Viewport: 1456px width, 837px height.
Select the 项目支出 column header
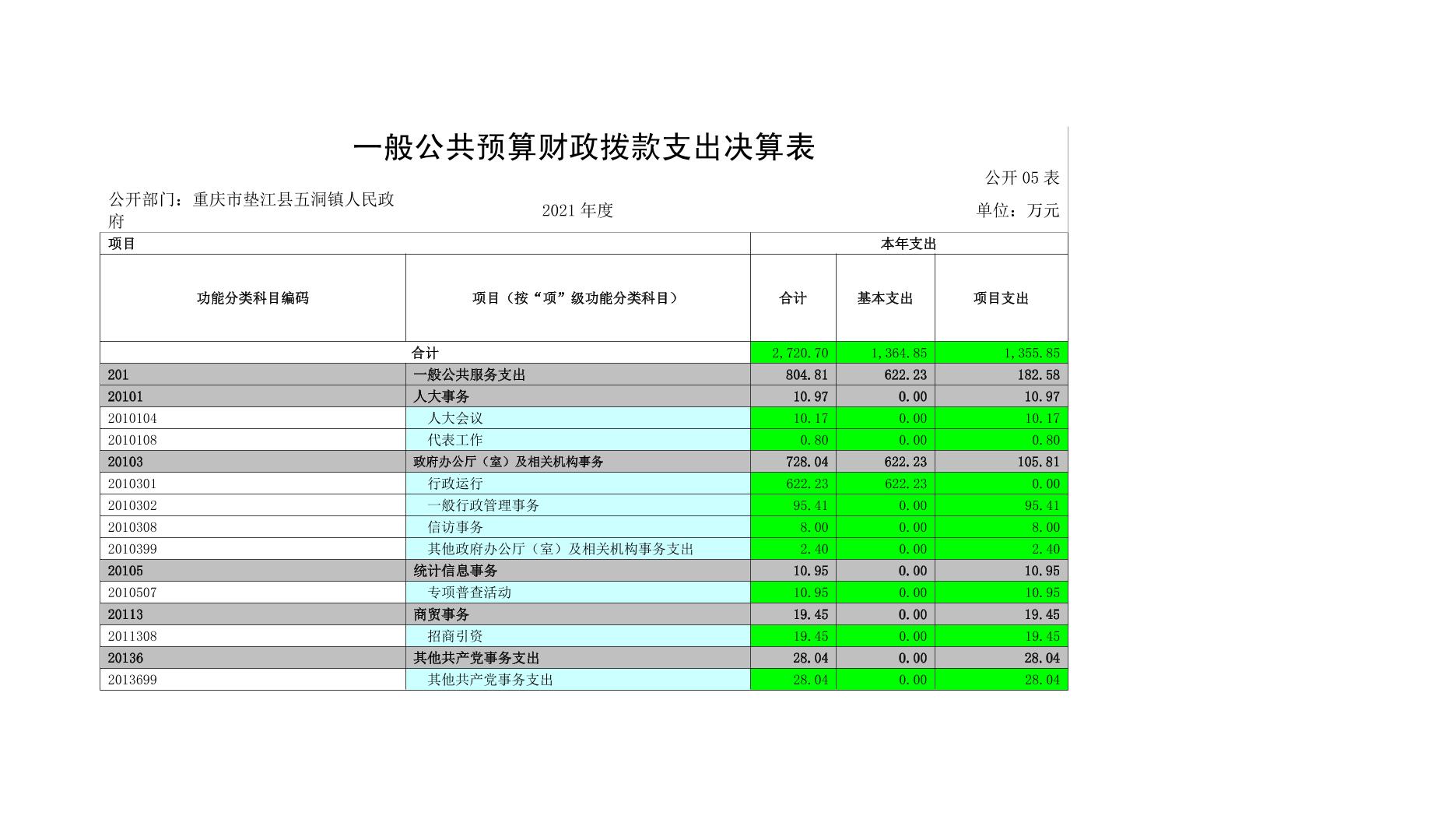click(x=1001, y=298)
